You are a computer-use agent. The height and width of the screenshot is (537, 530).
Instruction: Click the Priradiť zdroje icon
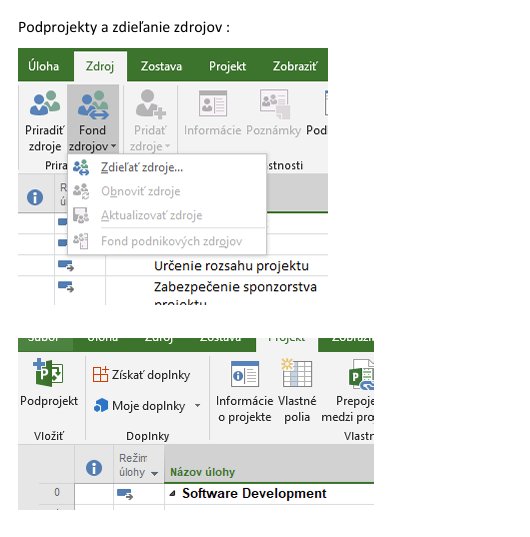tap(45, 103)
